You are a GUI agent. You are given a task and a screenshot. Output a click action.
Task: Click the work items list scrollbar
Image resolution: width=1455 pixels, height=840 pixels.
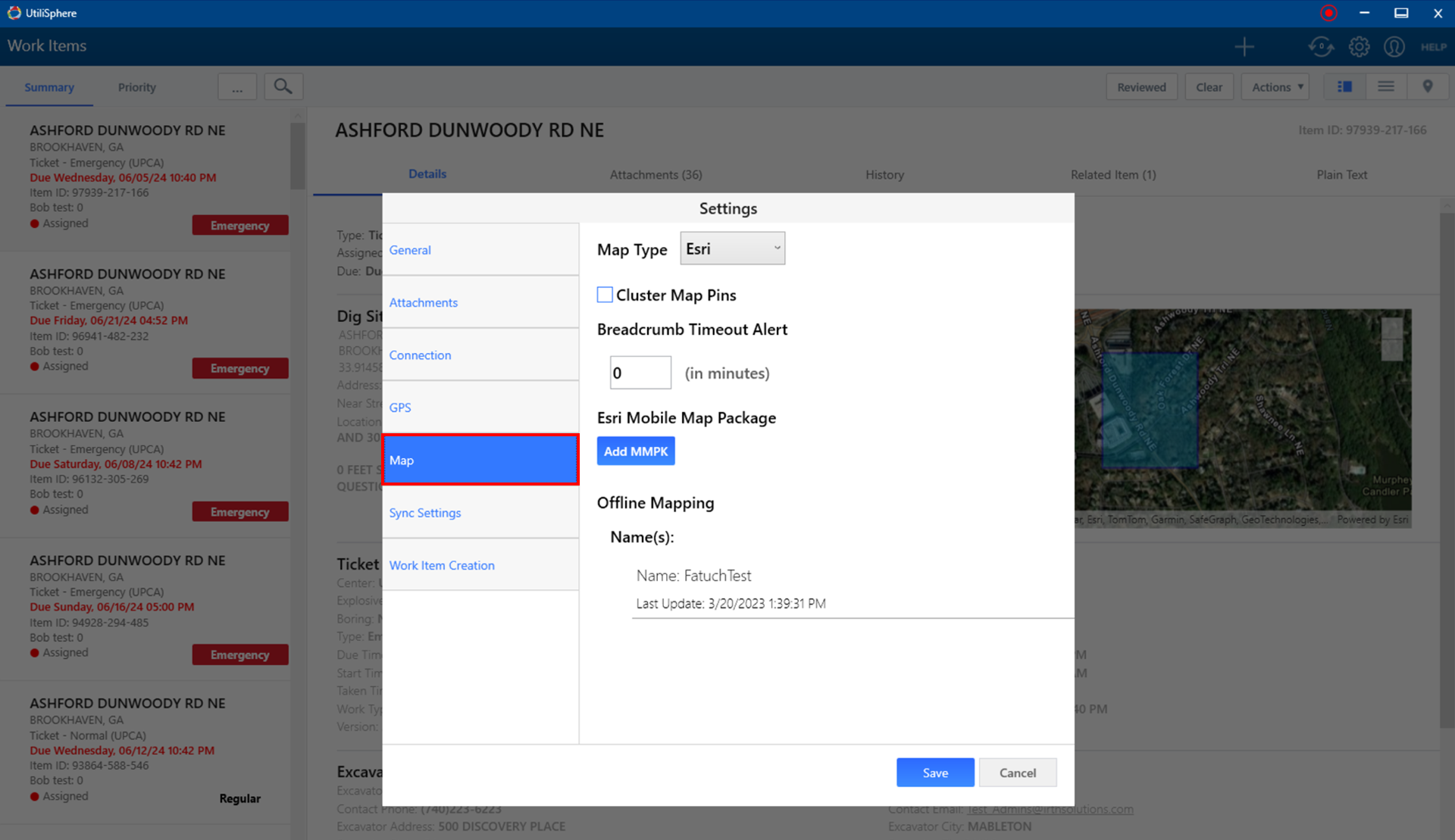tap(298, 155)
